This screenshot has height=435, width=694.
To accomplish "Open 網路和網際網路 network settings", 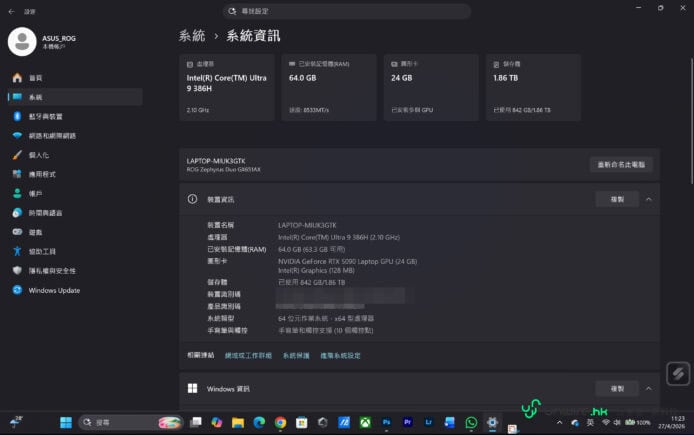I will (75, 136).
